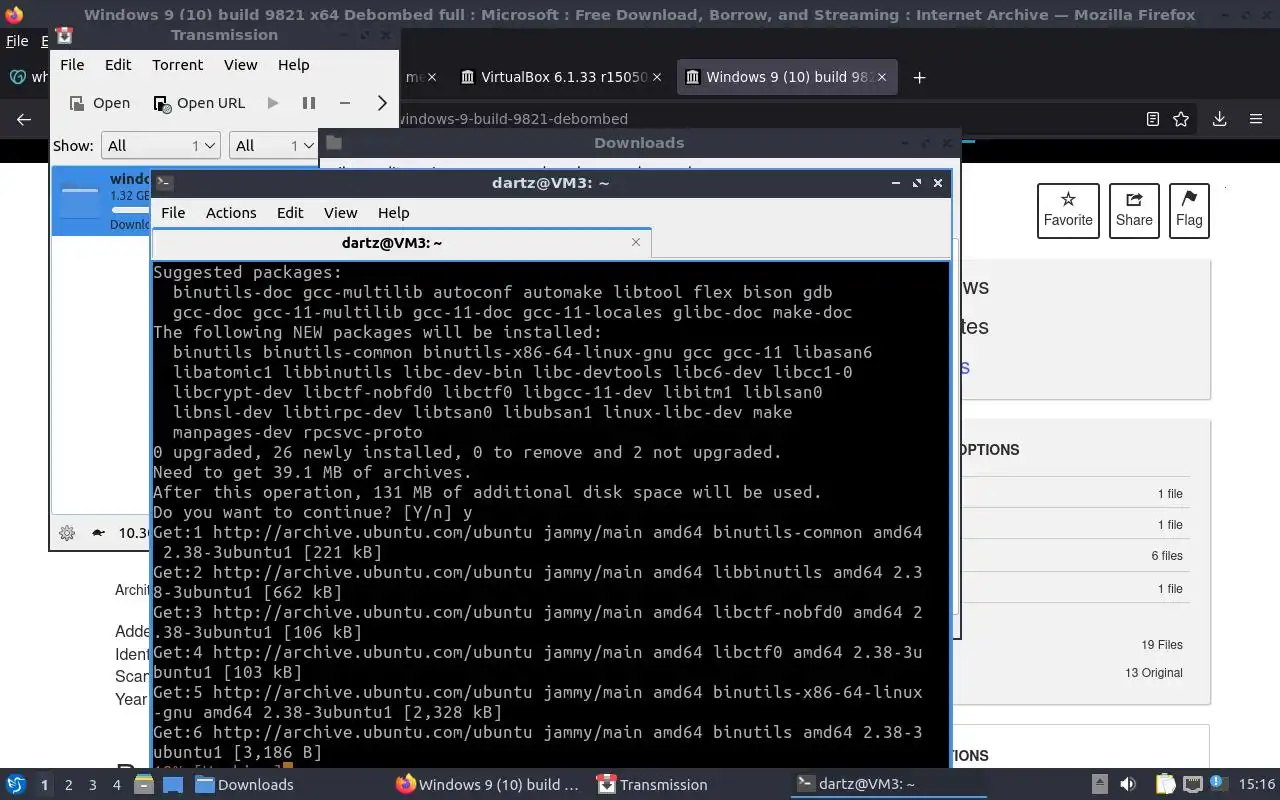1280x800 pixels.
Task: Open a new Firefox tab
Action: pyautogui.click(x=919, y=77)
